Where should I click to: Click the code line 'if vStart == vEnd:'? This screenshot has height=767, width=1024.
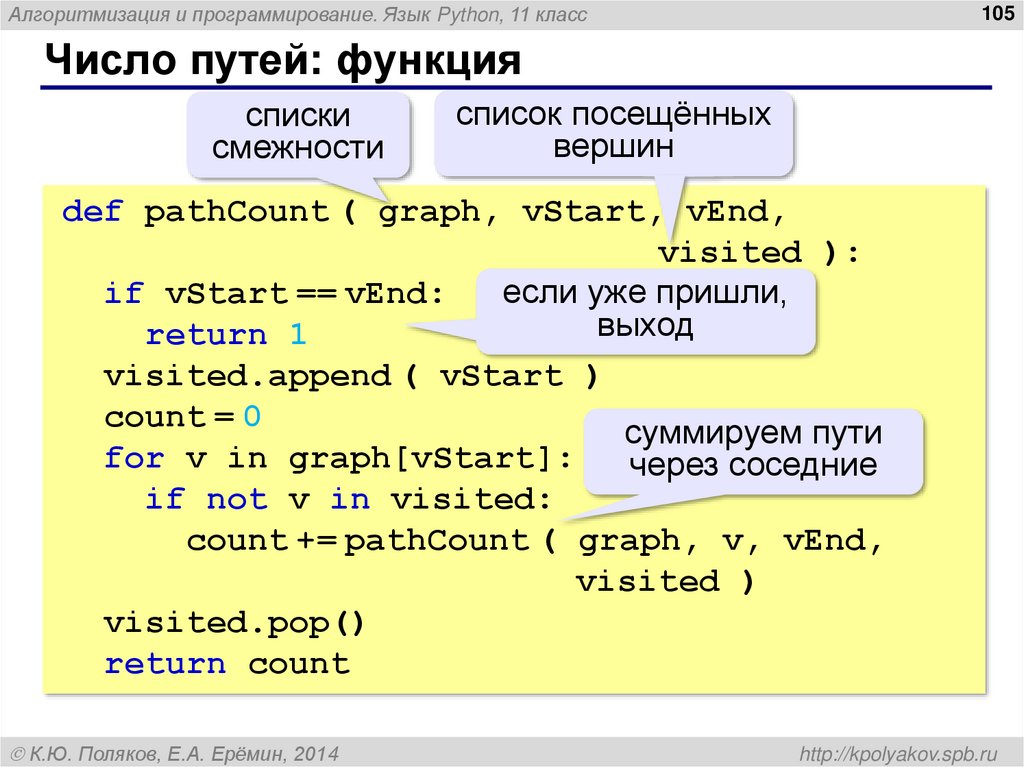[274, 294]
